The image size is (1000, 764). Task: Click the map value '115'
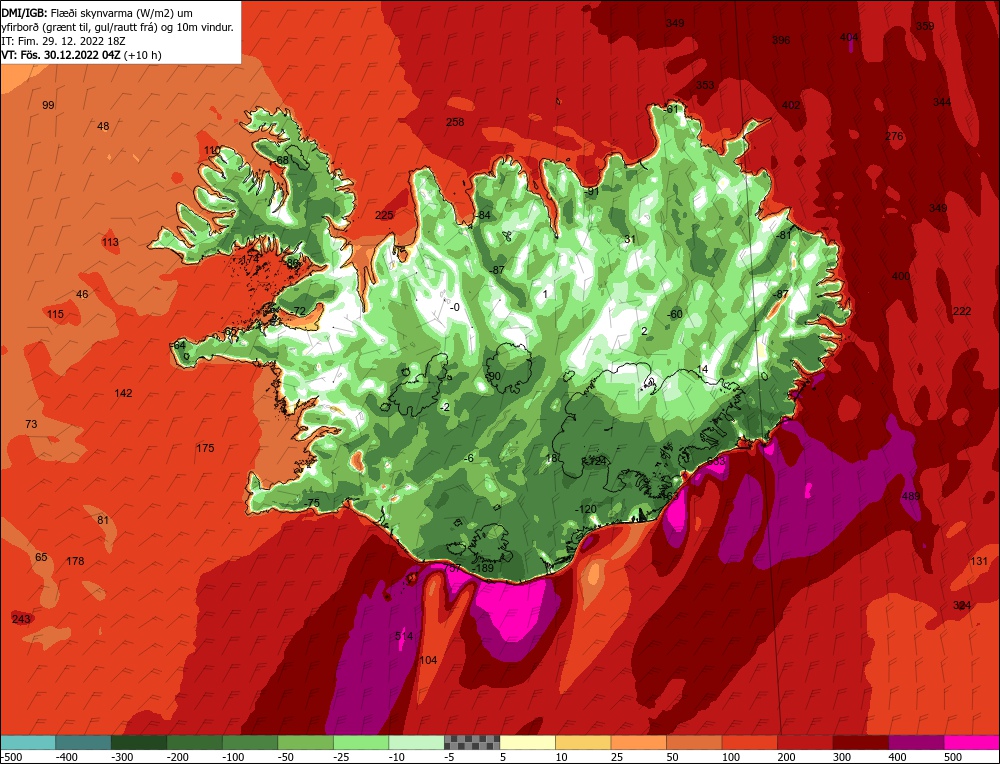click(x=55, y=314)
